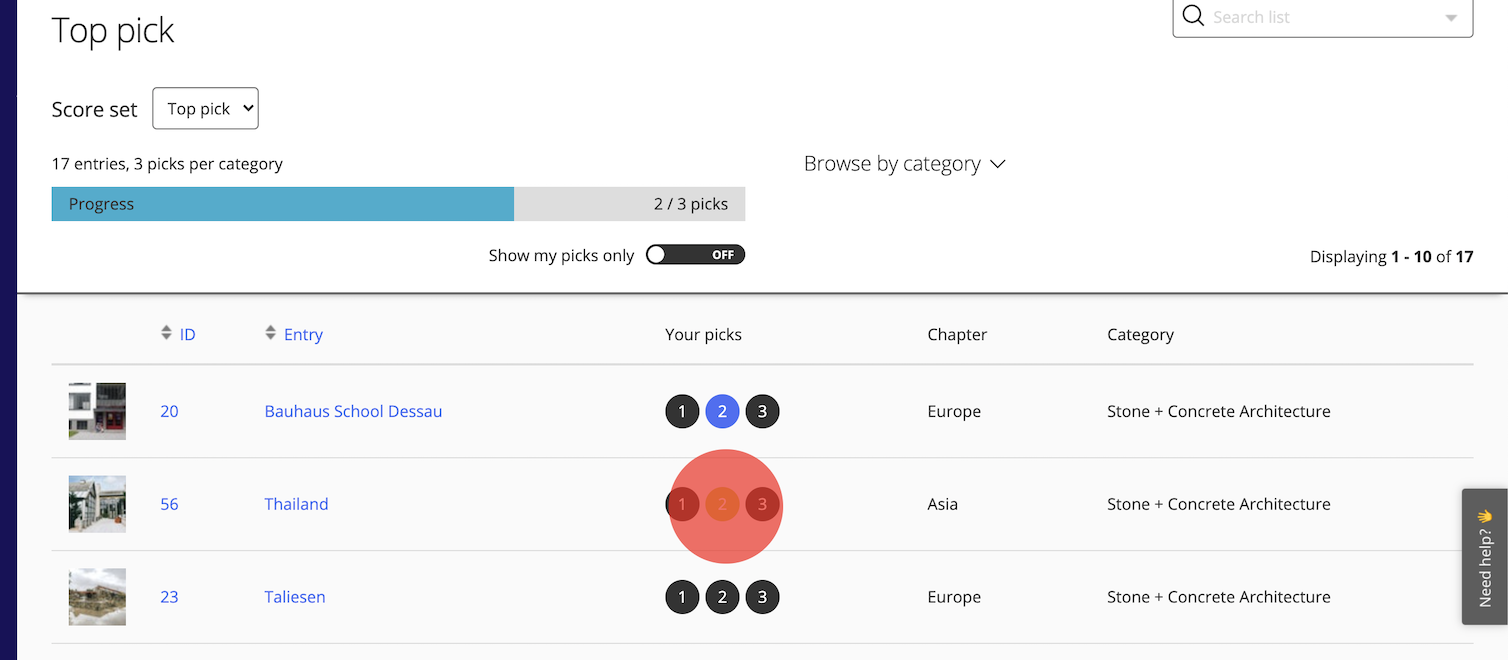Viewport: 1508px width, 660px height.
Task: Open the search list dropdown arrow
Action: click(1451, 18)
